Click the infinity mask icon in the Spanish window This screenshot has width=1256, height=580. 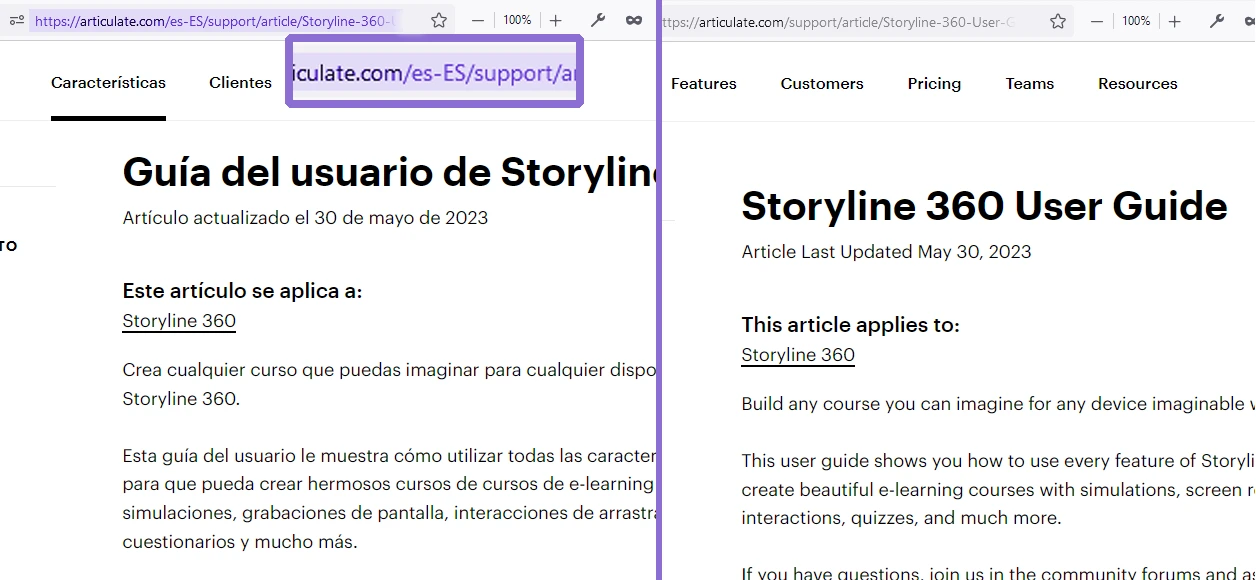pos(634,20)
